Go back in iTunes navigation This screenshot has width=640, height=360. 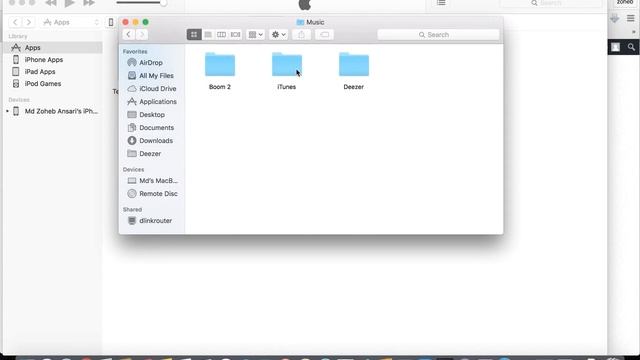coord(15,22)
